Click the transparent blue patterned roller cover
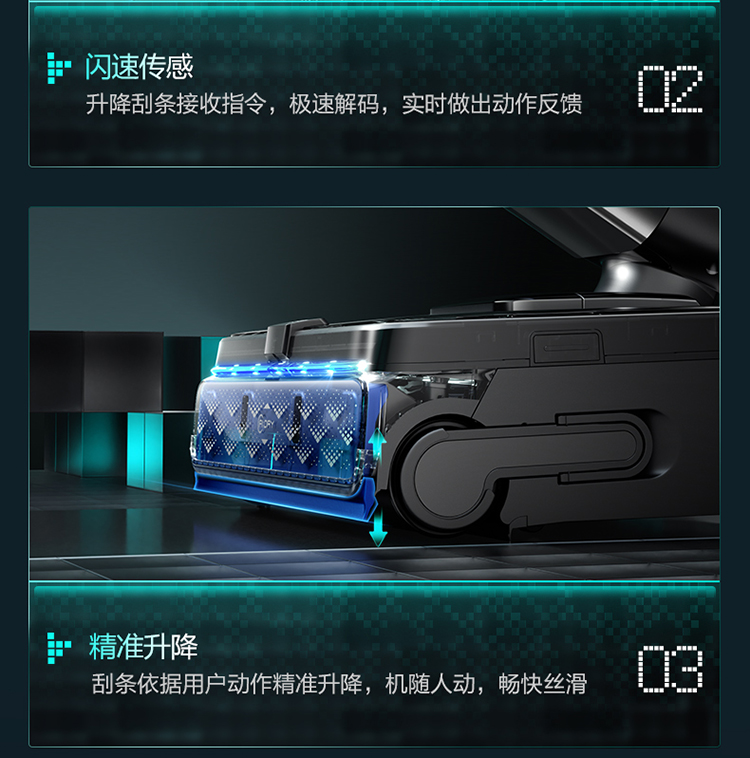 pos(278,428)
